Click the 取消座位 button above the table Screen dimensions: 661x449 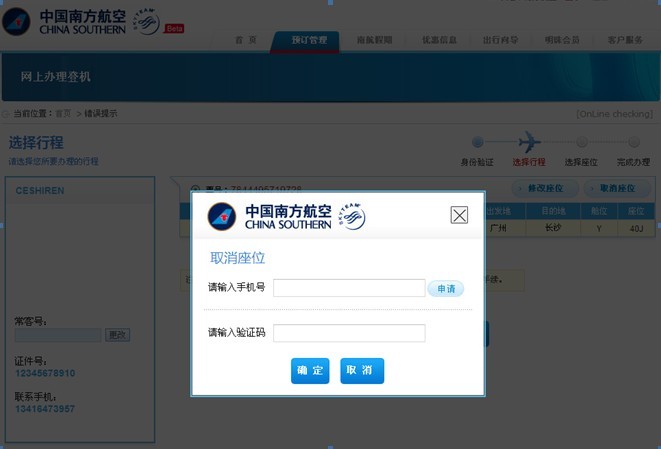point(617,188)
